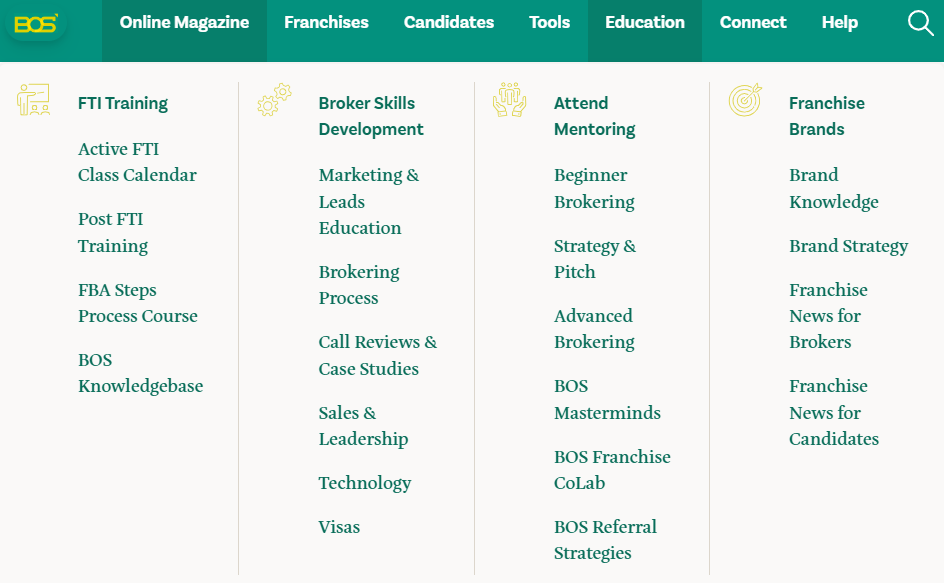The height and width of the screenshot is (583, 944).
Task: Select the Visas link
Action: (340, 527)
